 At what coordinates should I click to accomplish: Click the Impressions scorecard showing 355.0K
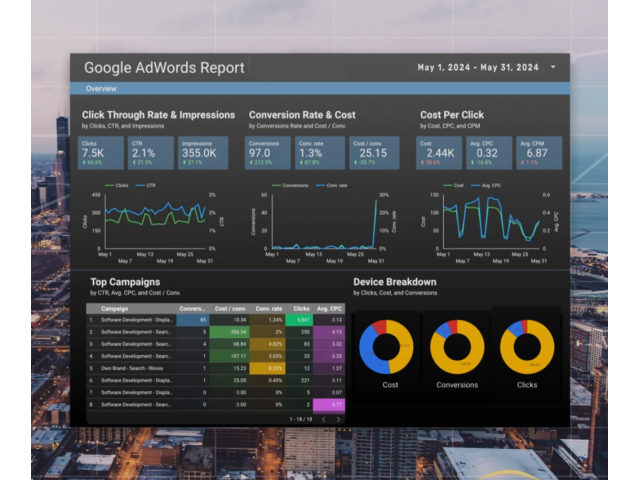(204, 153)
